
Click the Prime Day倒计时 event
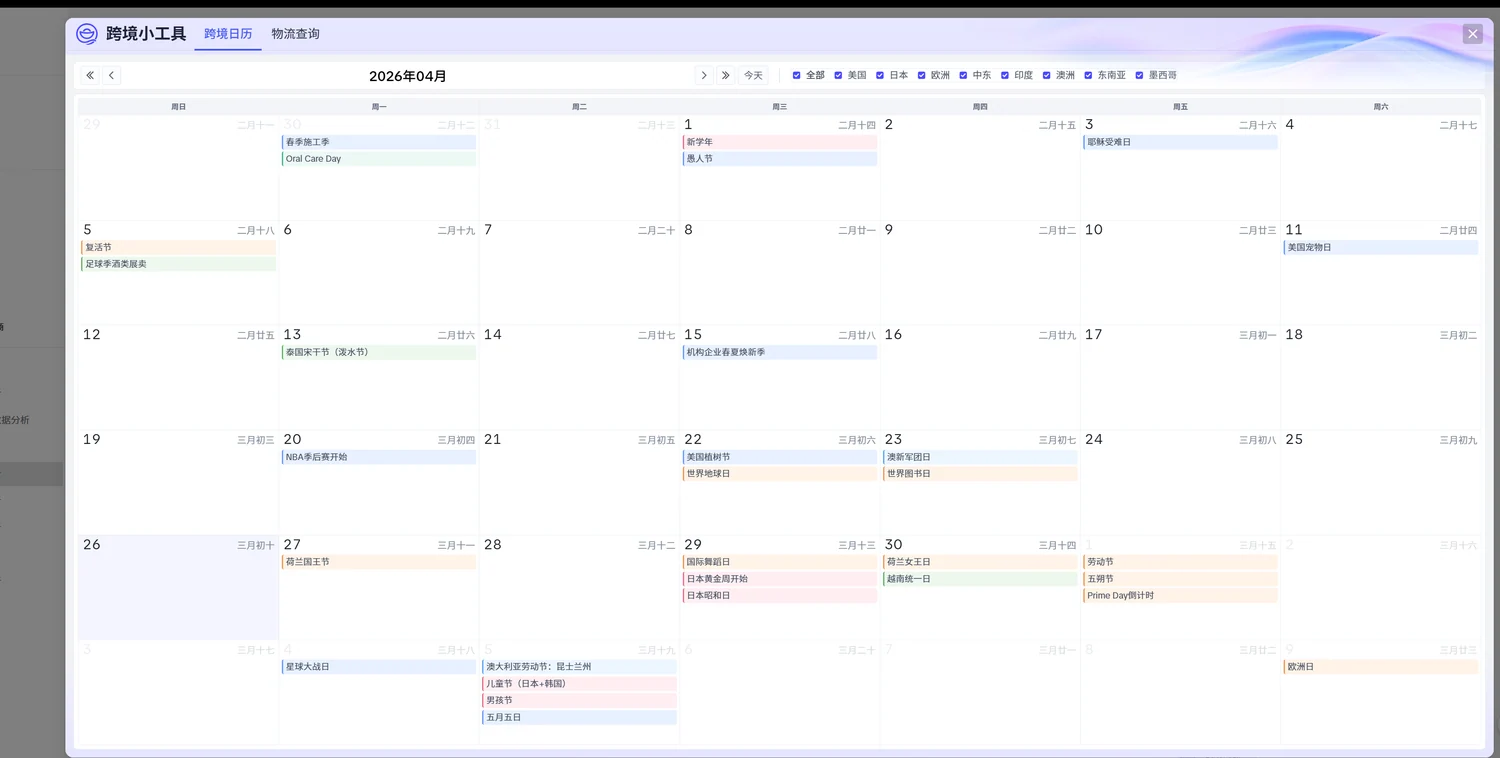[1181, 596]
